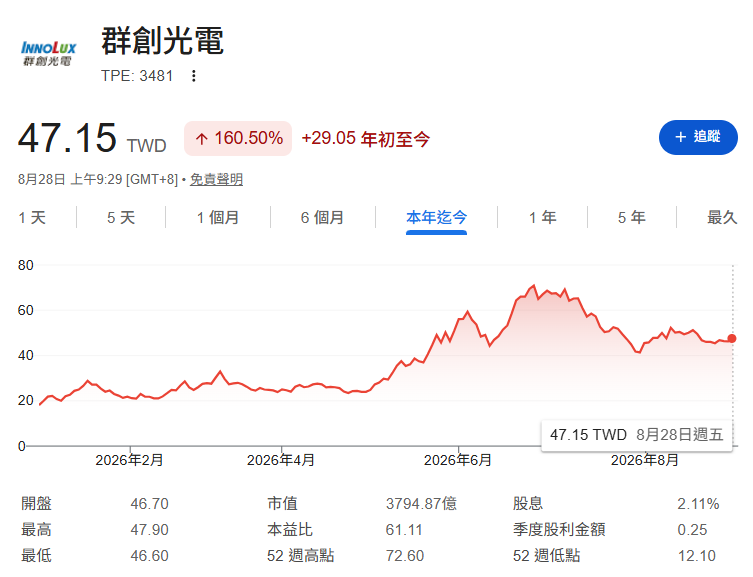753x577 pixels.
Task: Click the 市值 label
Action: [282, 504]
